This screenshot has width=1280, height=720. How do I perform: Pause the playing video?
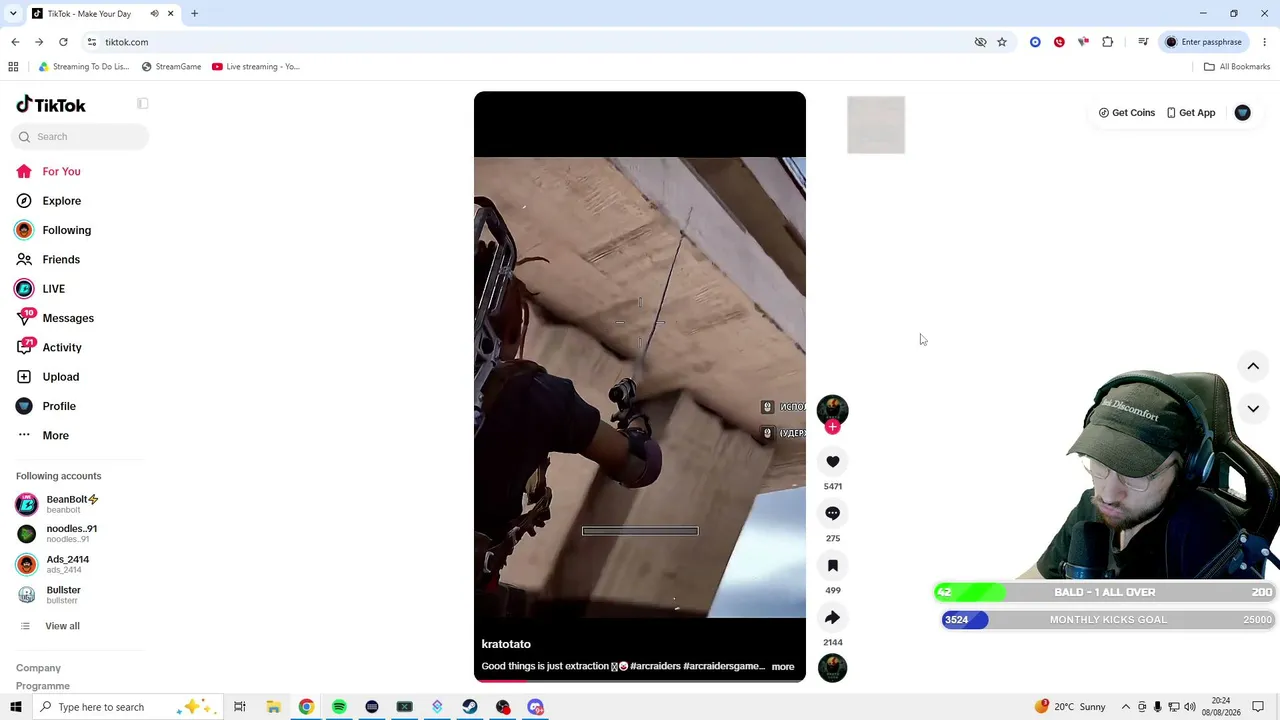640,387
